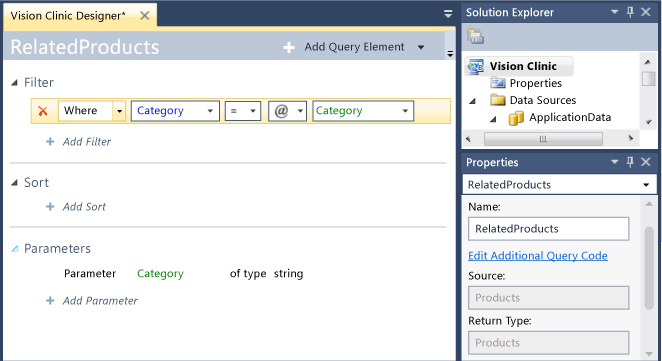
Task: Delete the Where filter with red X
Action: point(43,111)
